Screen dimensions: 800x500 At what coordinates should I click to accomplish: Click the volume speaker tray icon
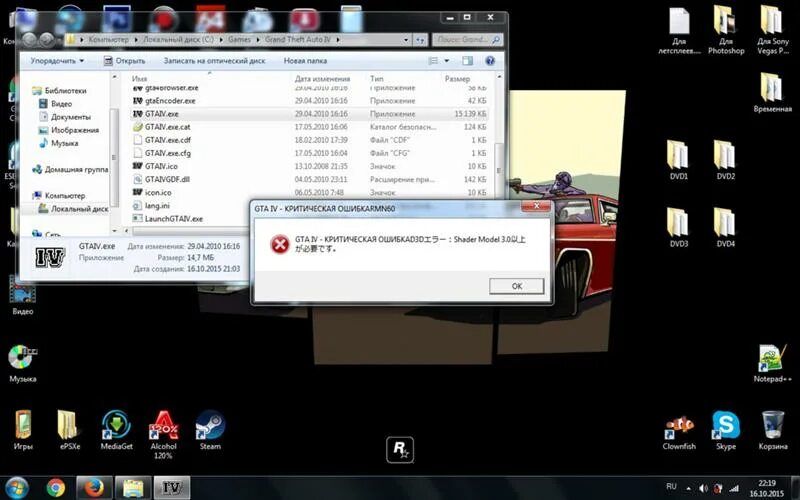[703, 488]
